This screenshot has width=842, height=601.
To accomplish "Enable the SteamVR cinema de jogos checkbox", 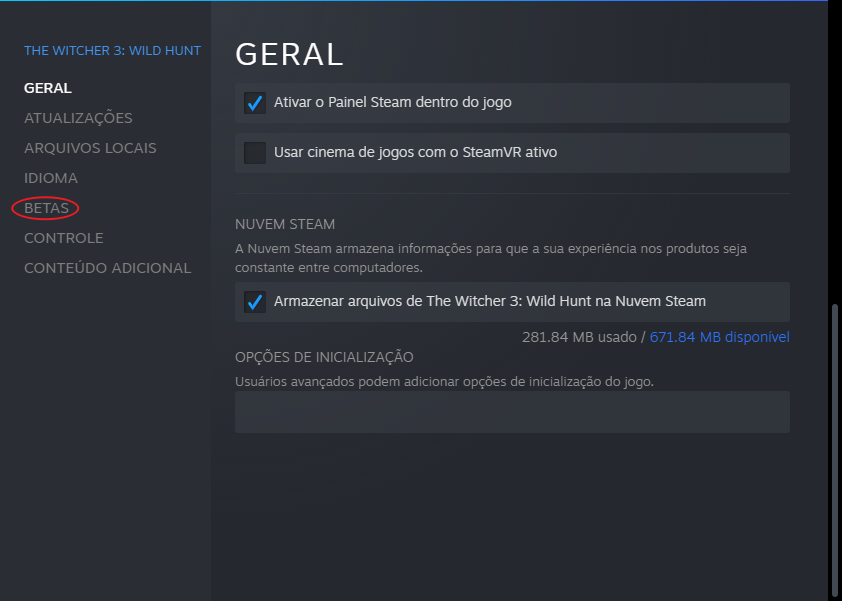I will click(x=255, y=153).
